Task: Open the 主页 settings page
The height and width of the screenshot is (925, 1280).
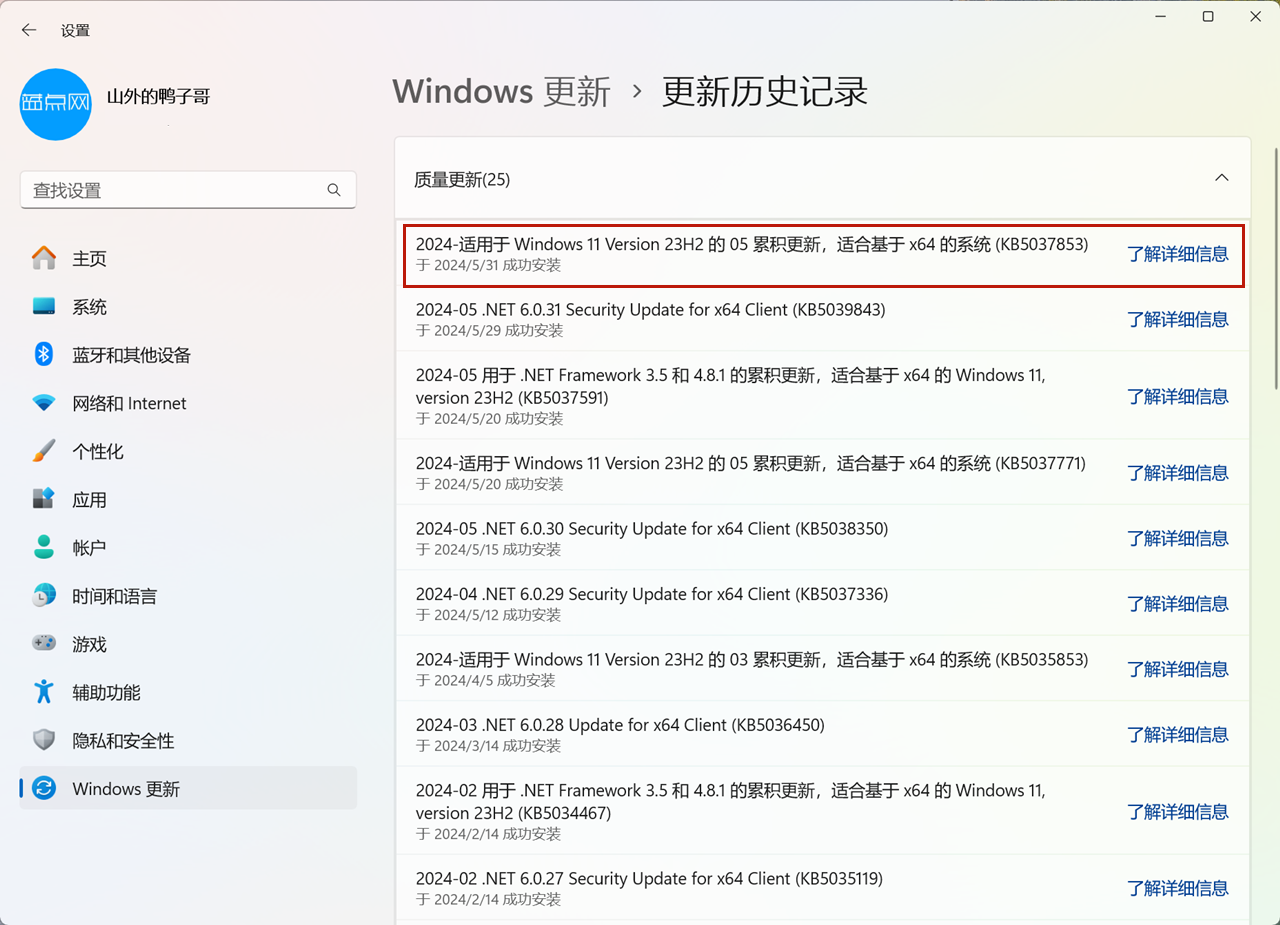Action: tap(188, 258)
